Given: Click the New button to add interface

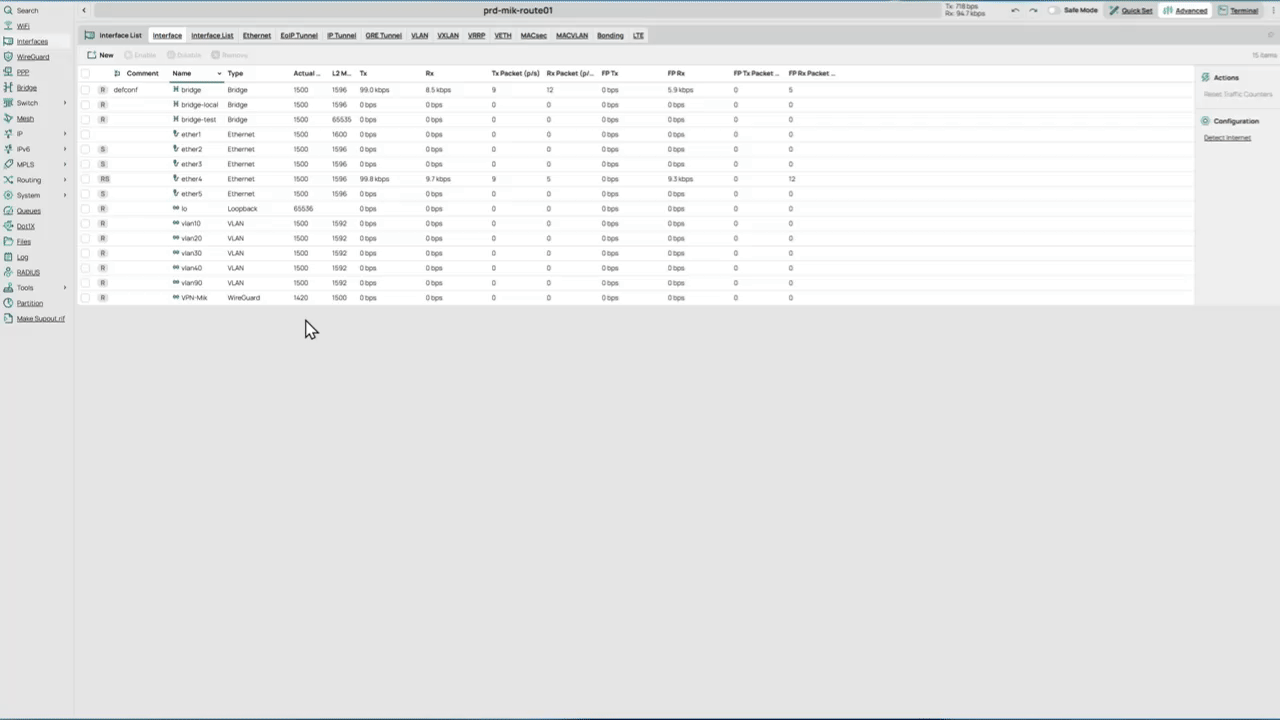Looking at the screenshot, I should [x=100, y=55].
